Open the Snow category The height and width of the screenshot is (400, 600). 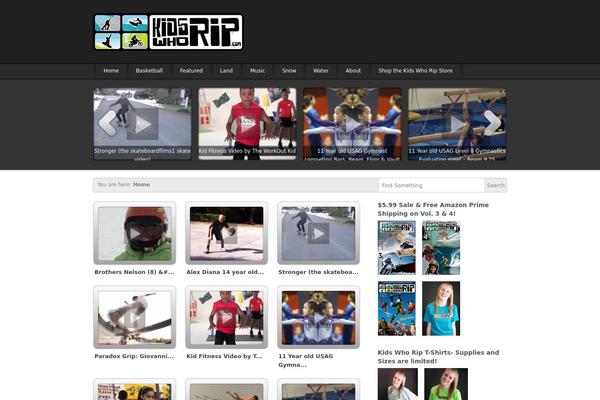(x=289, y=71)
